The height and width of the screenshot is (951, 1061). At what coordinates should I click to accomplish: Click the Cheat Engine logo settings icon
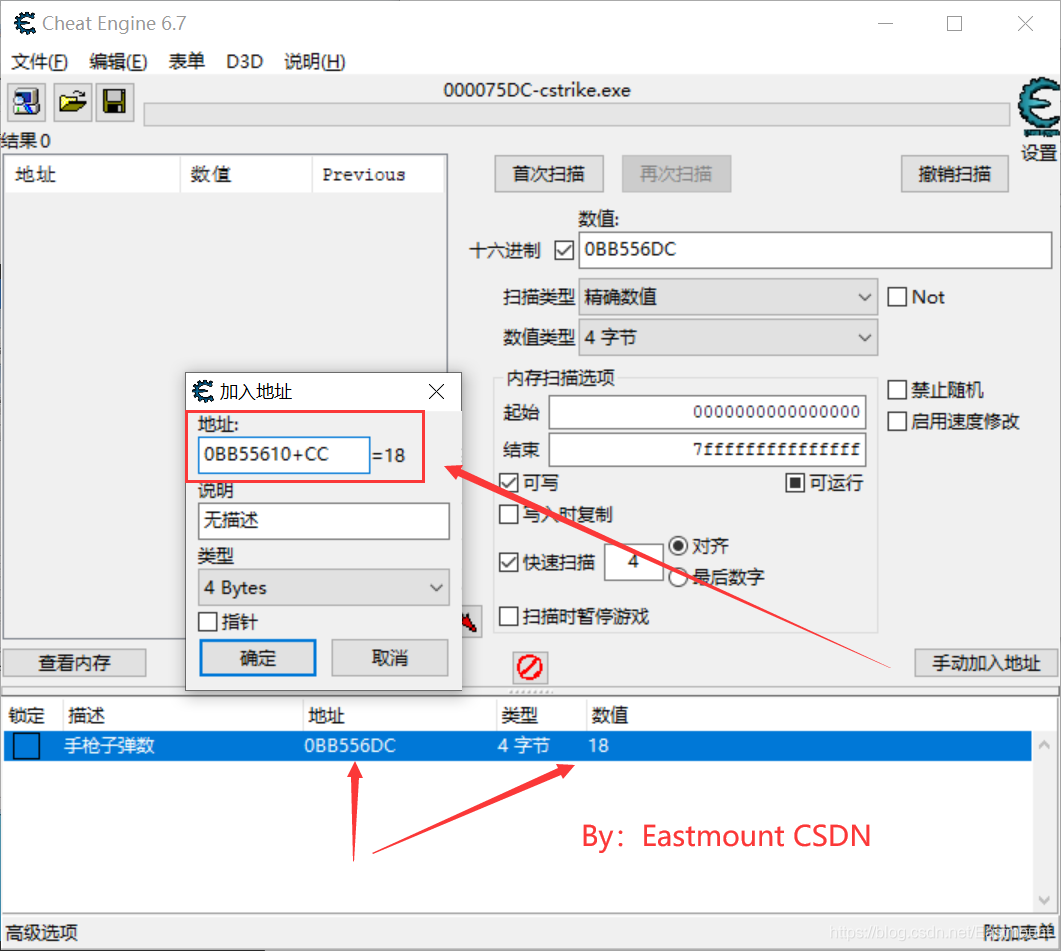point(1039,108)
